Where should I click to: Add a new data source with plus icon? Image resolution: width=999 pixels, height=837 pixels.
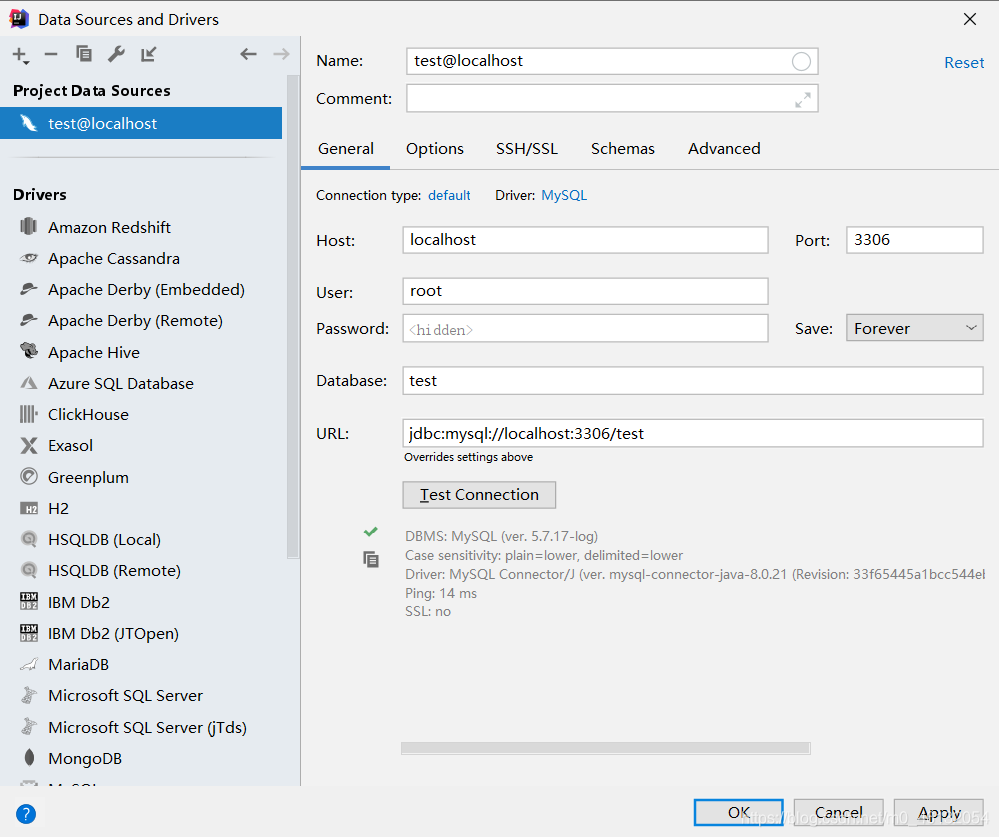point(20,55)
